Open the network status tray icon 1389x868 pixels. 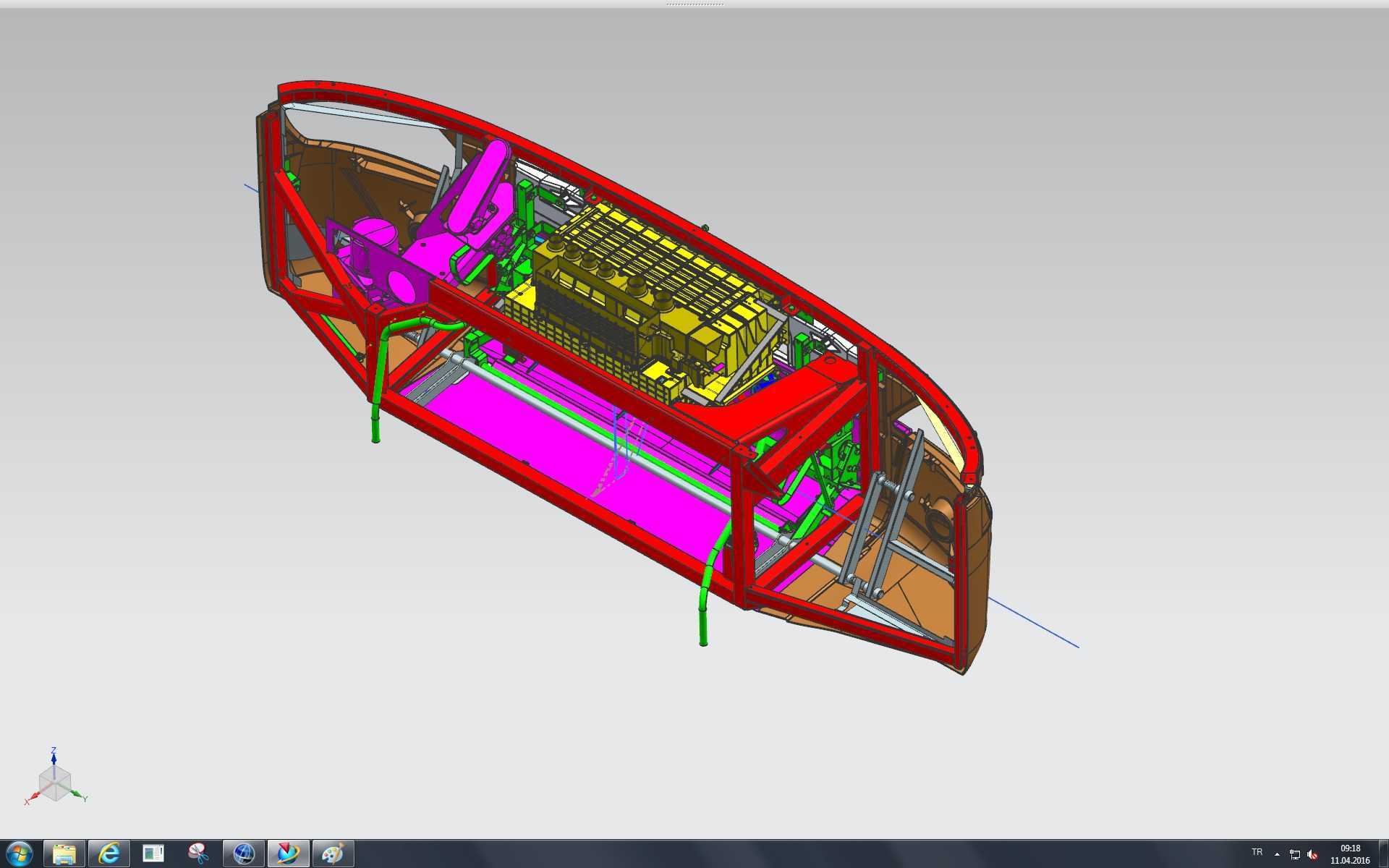[x=1294, y=854]
